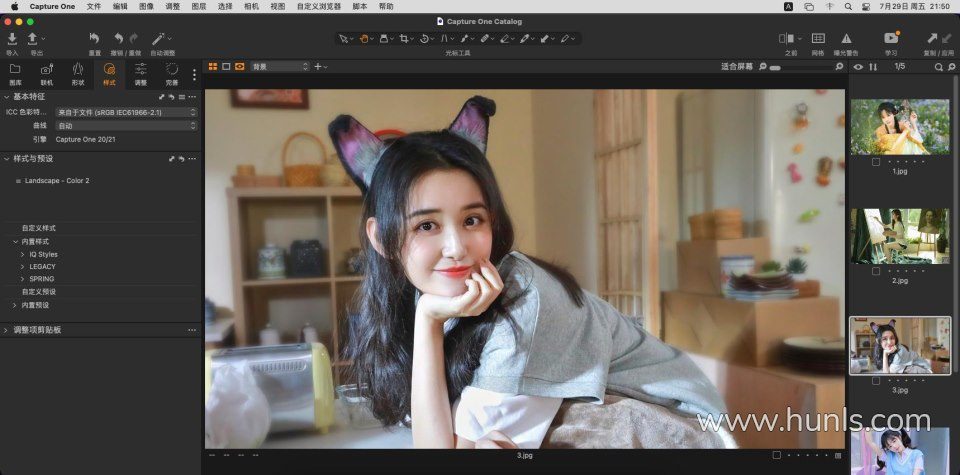
Task: Click the 之前 (Before) compare icon
Action: coord(787,39)
